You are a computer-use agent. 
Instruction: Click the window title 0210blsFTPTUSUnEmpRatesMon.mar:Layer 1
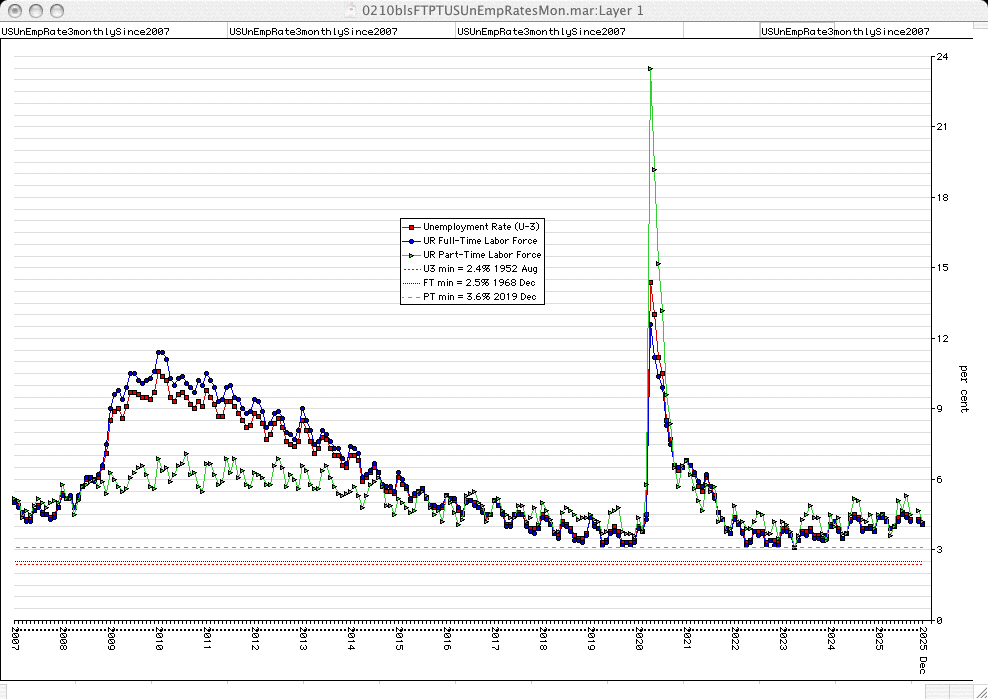point(501,10)
